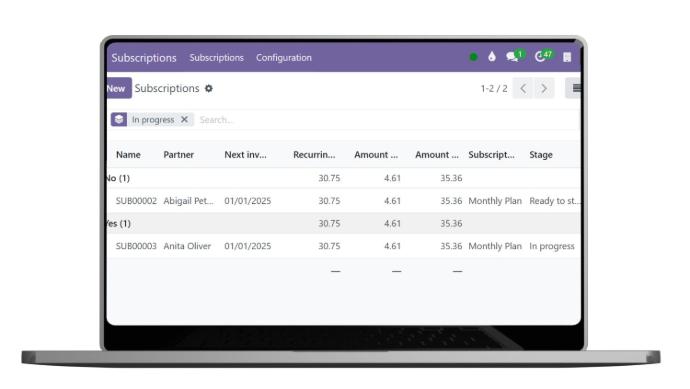This screenshot has height=389, width=690.
Task: Sort by the Stage column header
Action: 541,154
